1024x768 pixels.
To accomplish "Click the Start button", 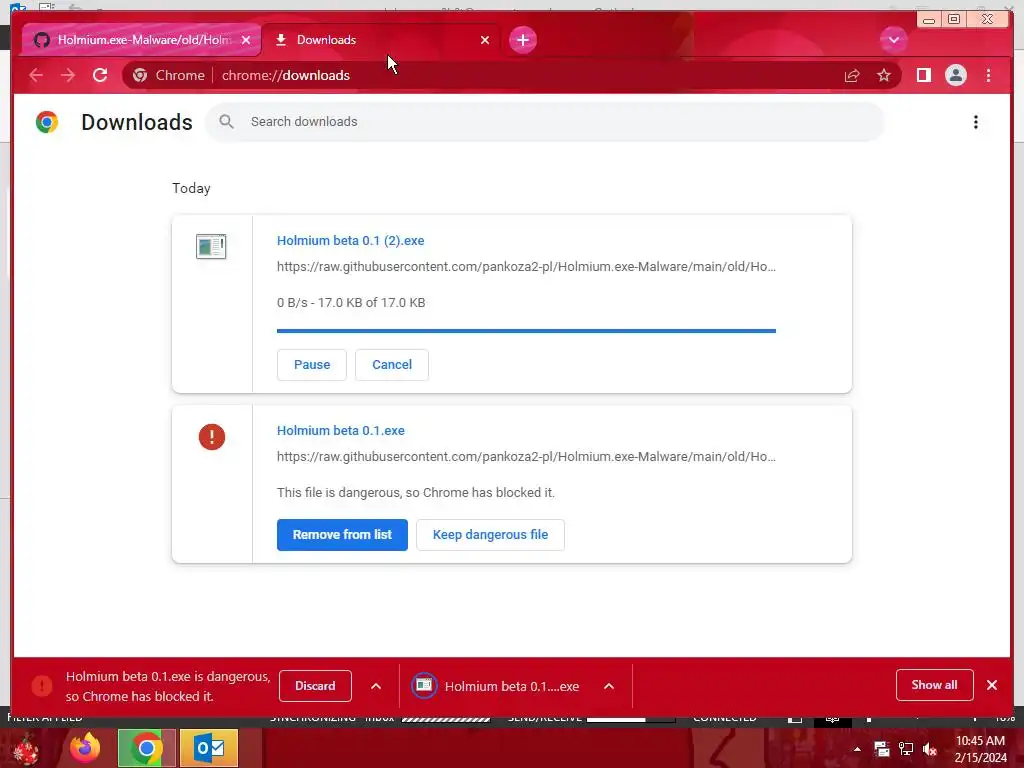I will coord(25,748).
